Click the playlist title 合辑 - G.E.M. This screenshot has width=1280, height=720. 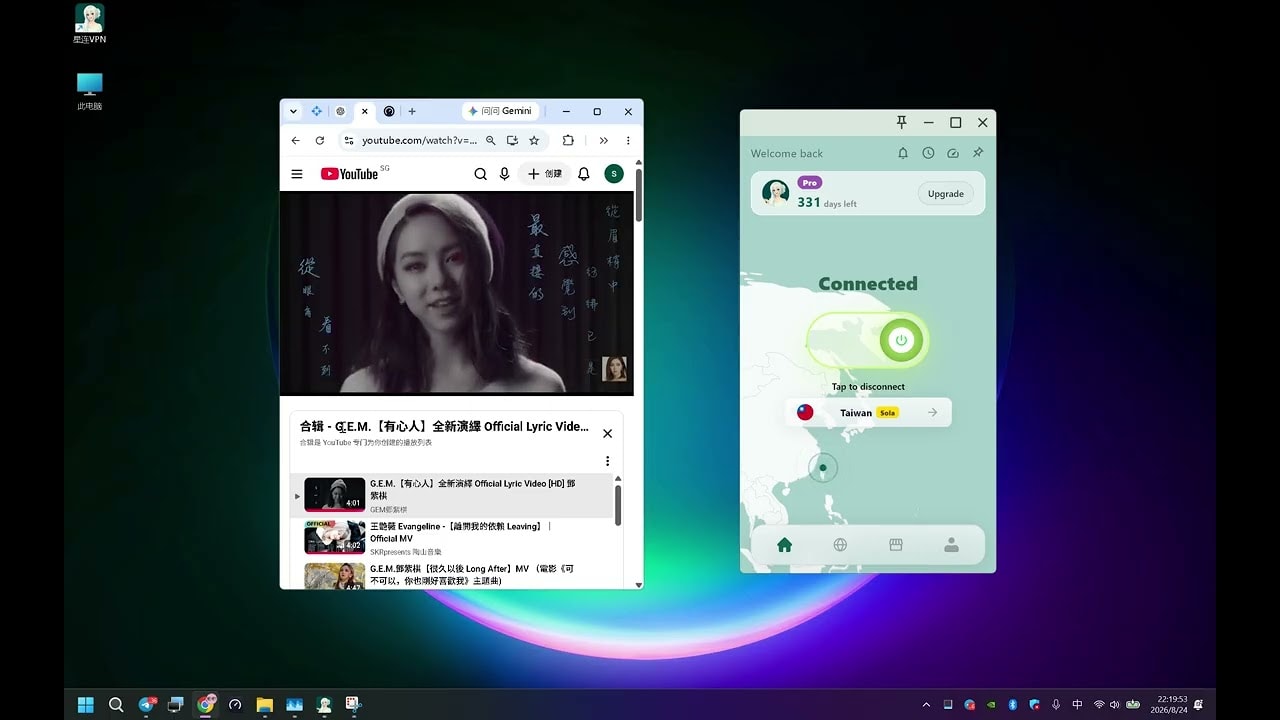pyautogui.click(x=444, y=426)
